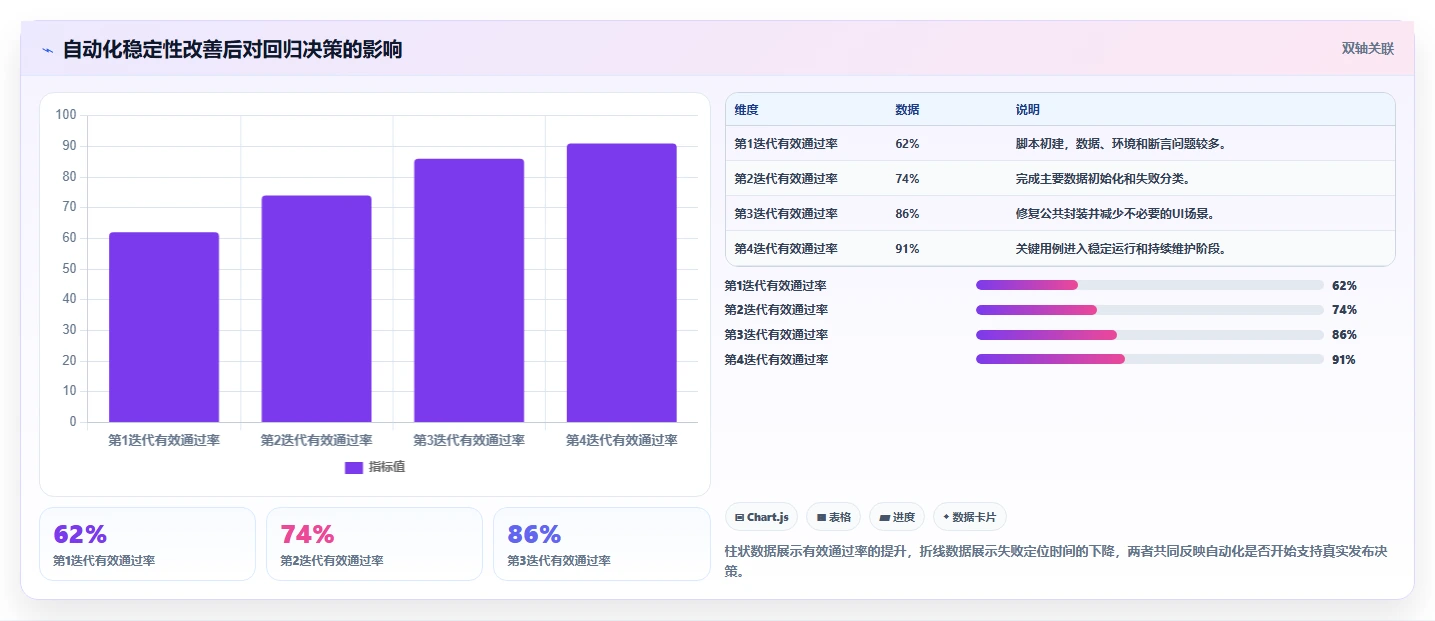Click the bar for 第4迭代有效通过率
1435x621 pixels.
point(621,283)
